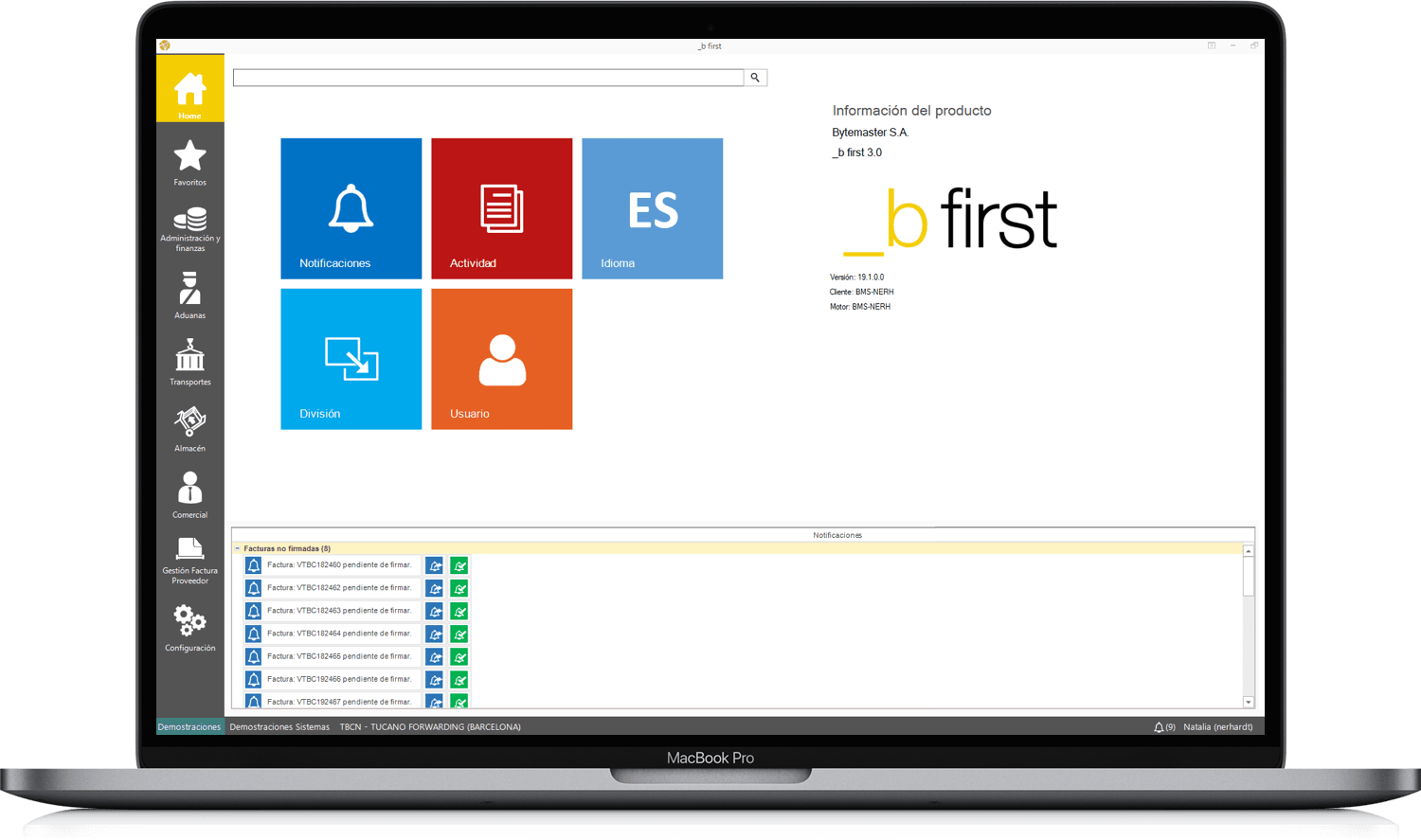Open the orange Usuario tile
This screenshot has width=1421, height=840.
tap(502, 359)
